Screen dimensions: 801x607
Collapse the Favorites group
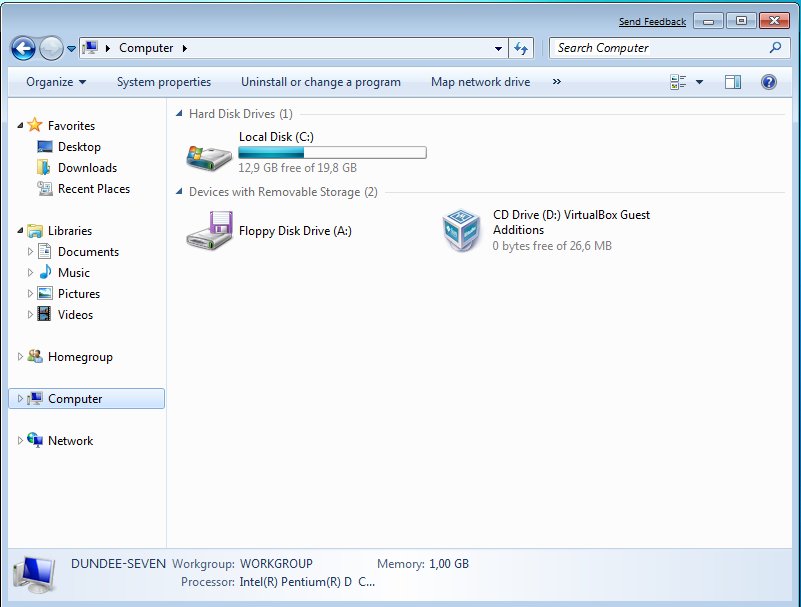[x=20, y=125]
